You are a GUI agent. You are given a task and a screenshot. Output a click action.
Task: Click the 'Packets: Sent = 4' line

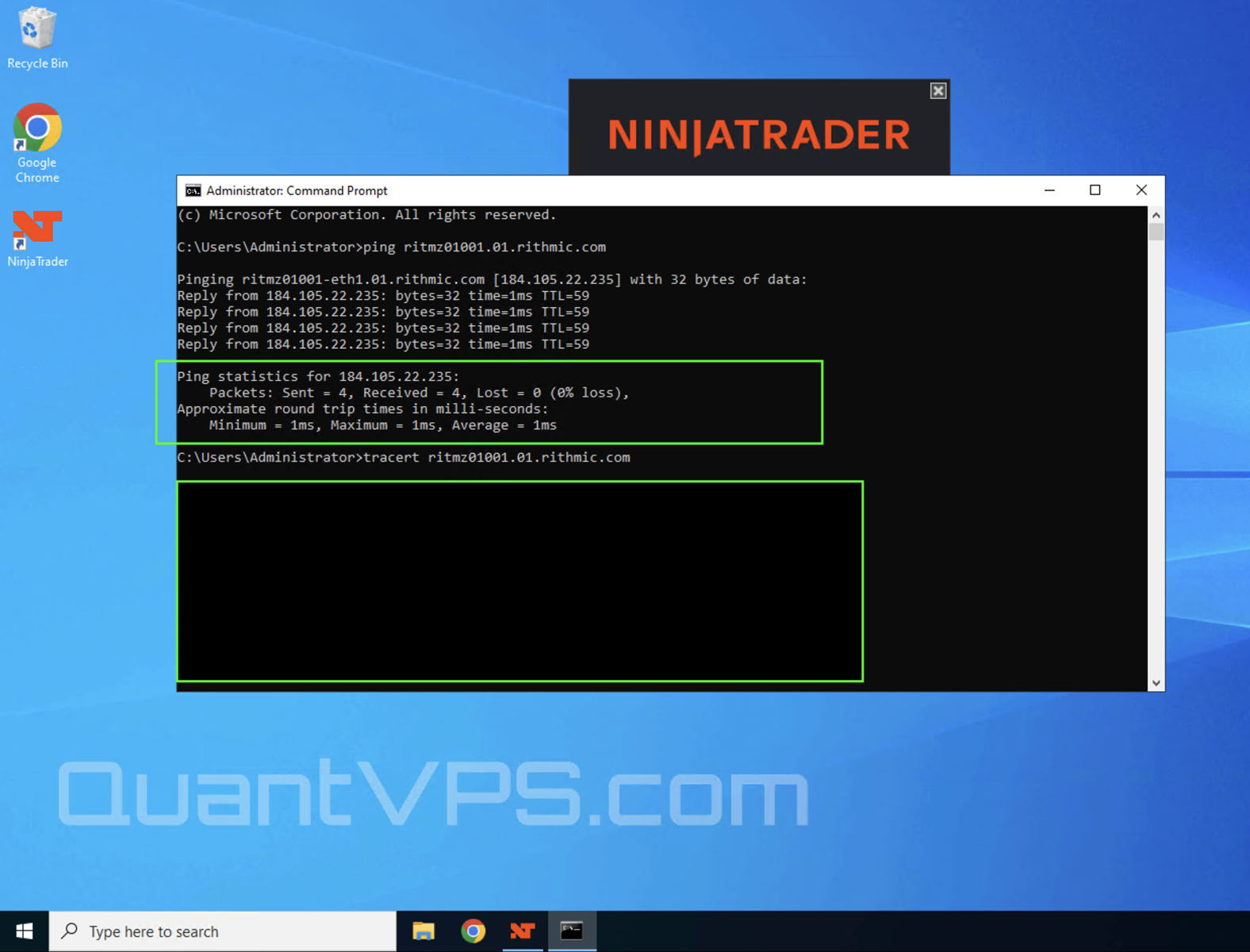point(419,393)
